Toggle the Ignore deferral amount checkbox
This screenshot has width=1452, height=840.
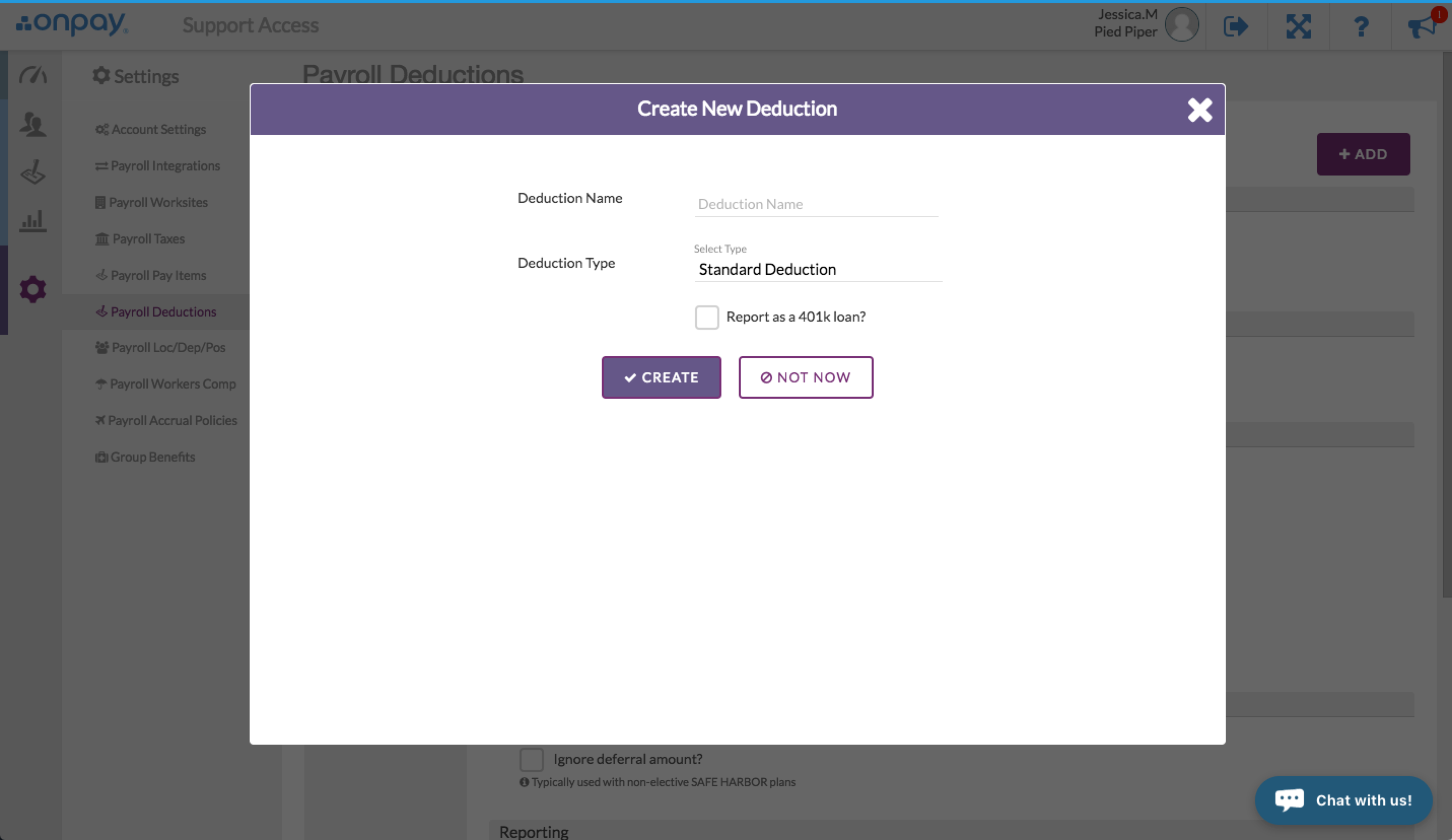531,759
